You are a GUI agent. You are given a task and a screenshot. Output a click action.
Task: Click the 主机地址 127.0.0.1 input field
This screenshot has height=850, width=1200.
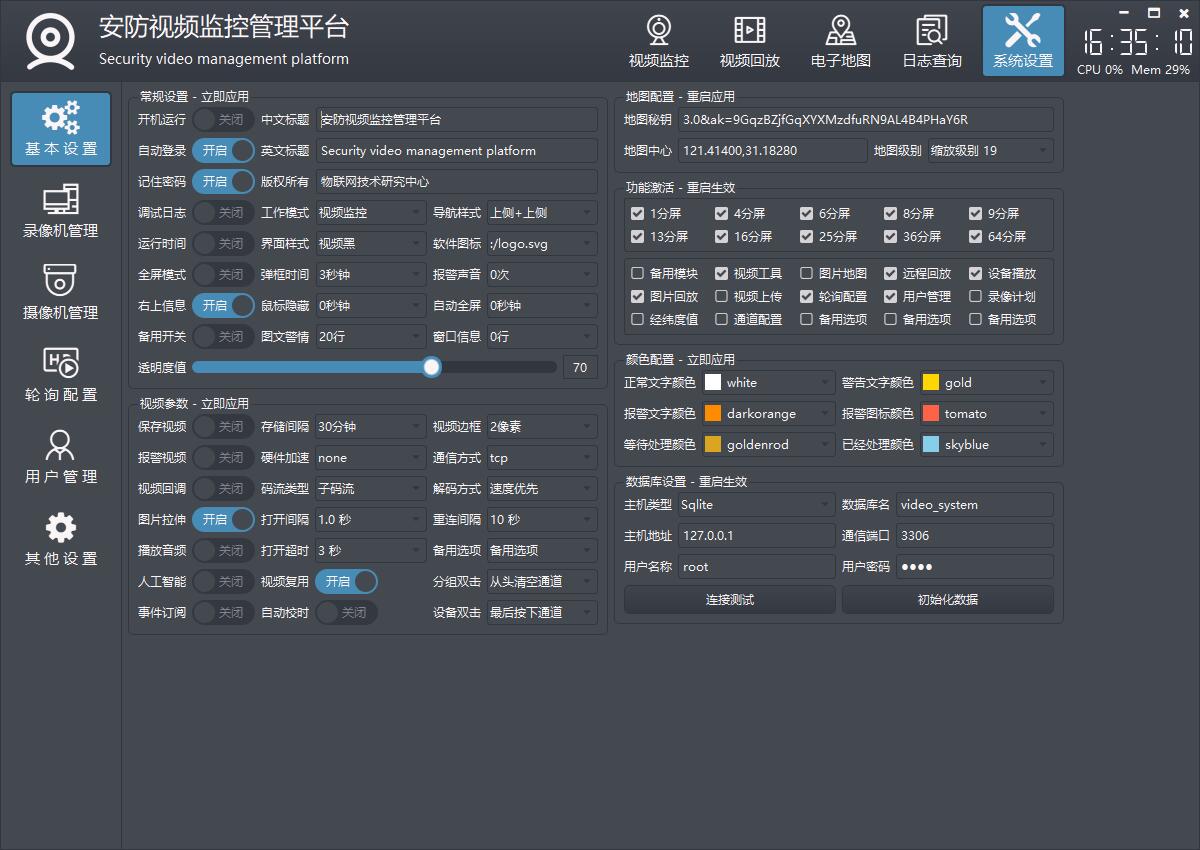755,536
